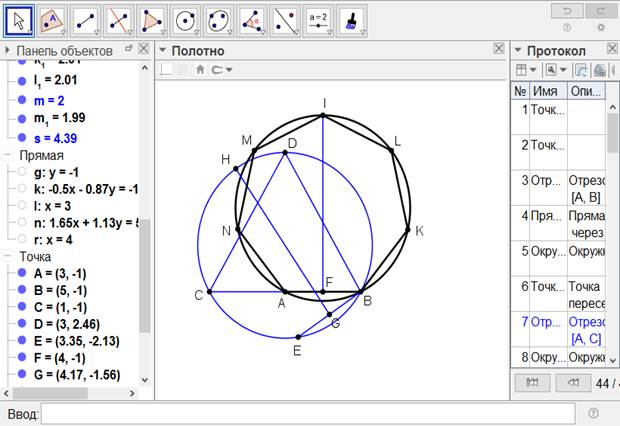
Task: Select the Angle tool
Action: click(x=251, y=21)
